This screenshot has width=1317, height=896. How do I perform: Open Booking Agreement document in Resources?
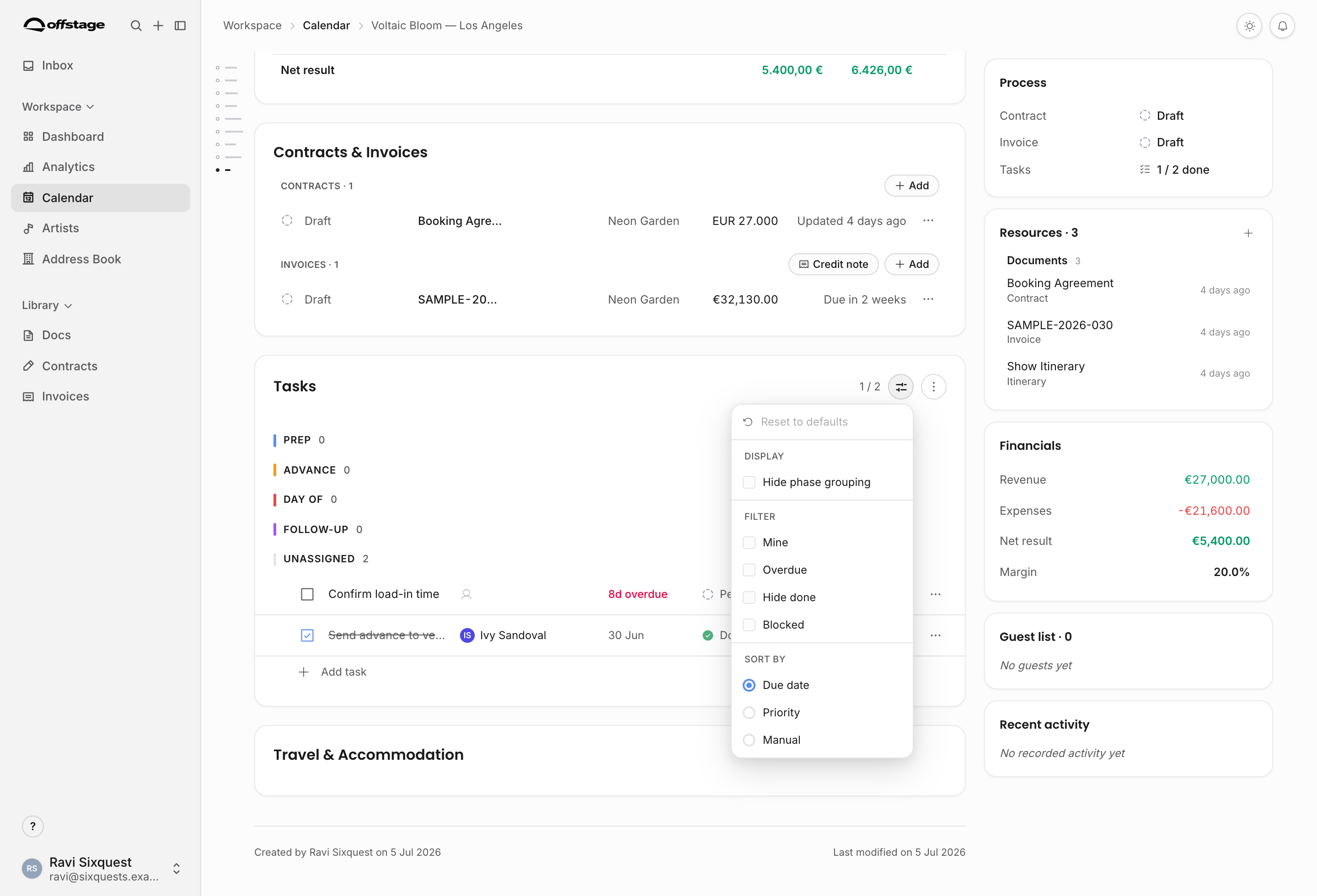click(x=1128, y=290)
